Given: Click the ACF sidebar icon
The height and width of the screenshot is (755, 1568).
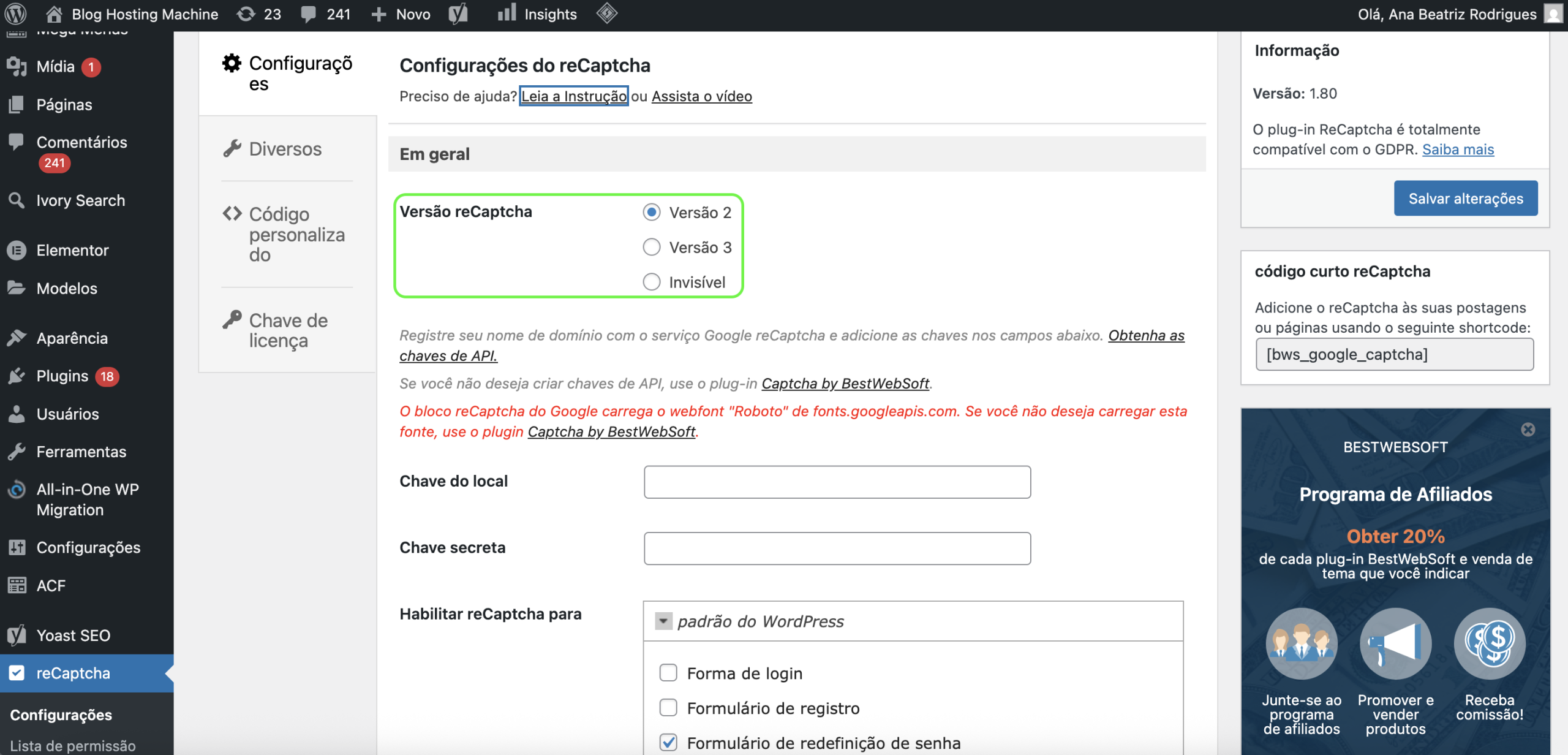Looking at the screenshot, I should [17, 585].
